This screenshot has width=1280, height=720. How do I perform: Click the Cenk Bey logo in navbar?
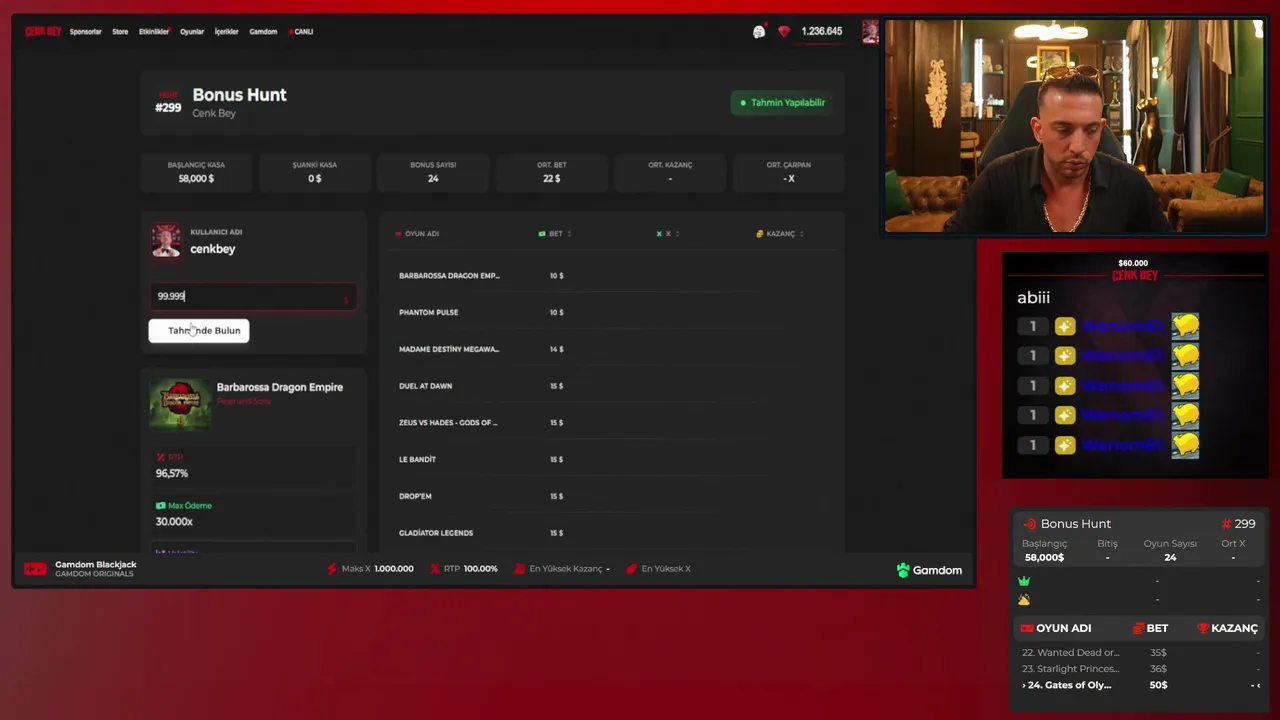point(43,31)
